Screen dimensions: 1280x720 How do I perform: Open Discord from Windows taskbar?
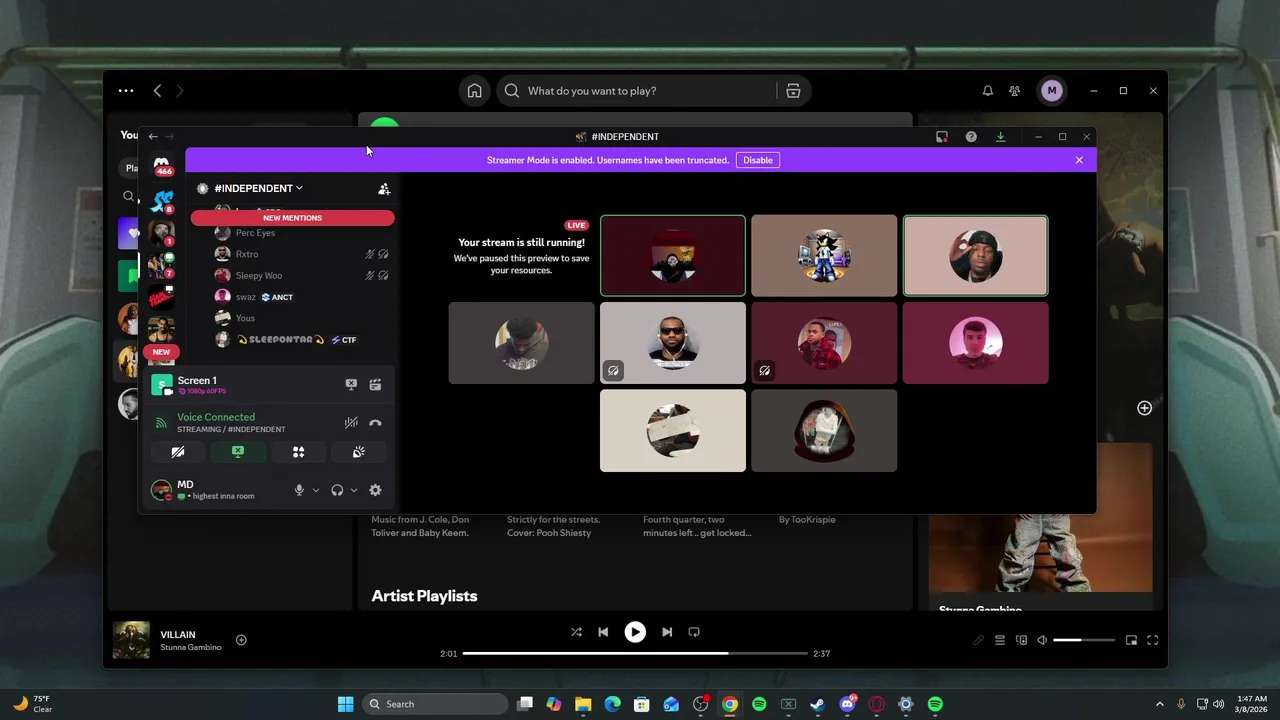pyautogui.click(x=847, y=704)
